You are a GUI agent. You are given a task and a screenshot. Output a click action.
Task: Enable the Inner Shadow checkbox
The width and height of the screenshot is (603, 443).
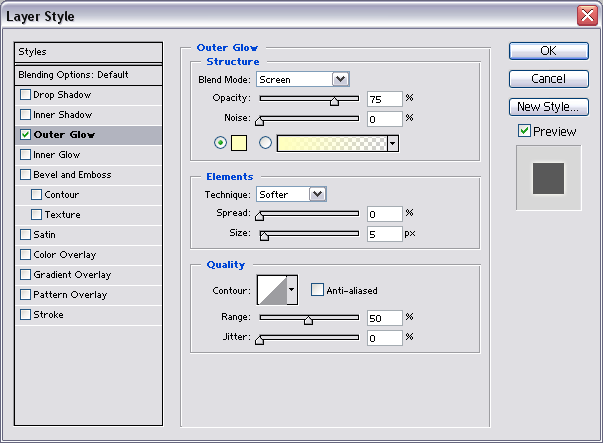tap(25, 115)
